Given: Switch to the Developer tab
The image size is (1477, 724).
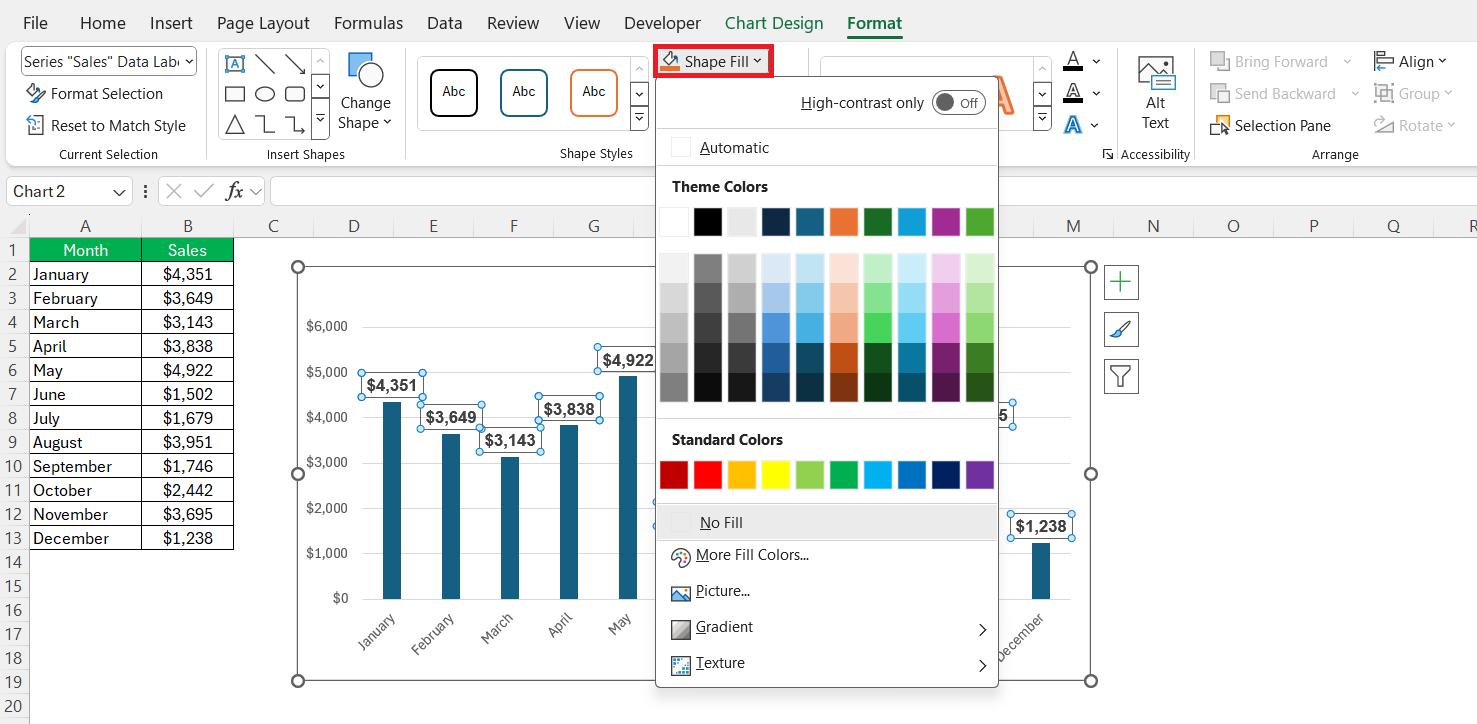Looking at the screenshot, I should (x=662, y=23).
